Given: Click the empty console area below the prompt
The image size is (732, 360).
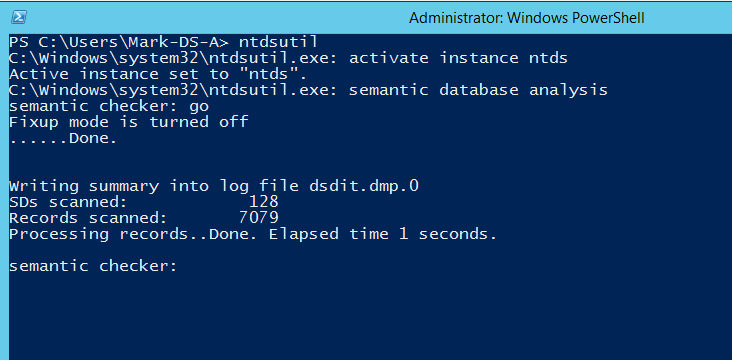Looking at the screenshot, I should 369,318.
